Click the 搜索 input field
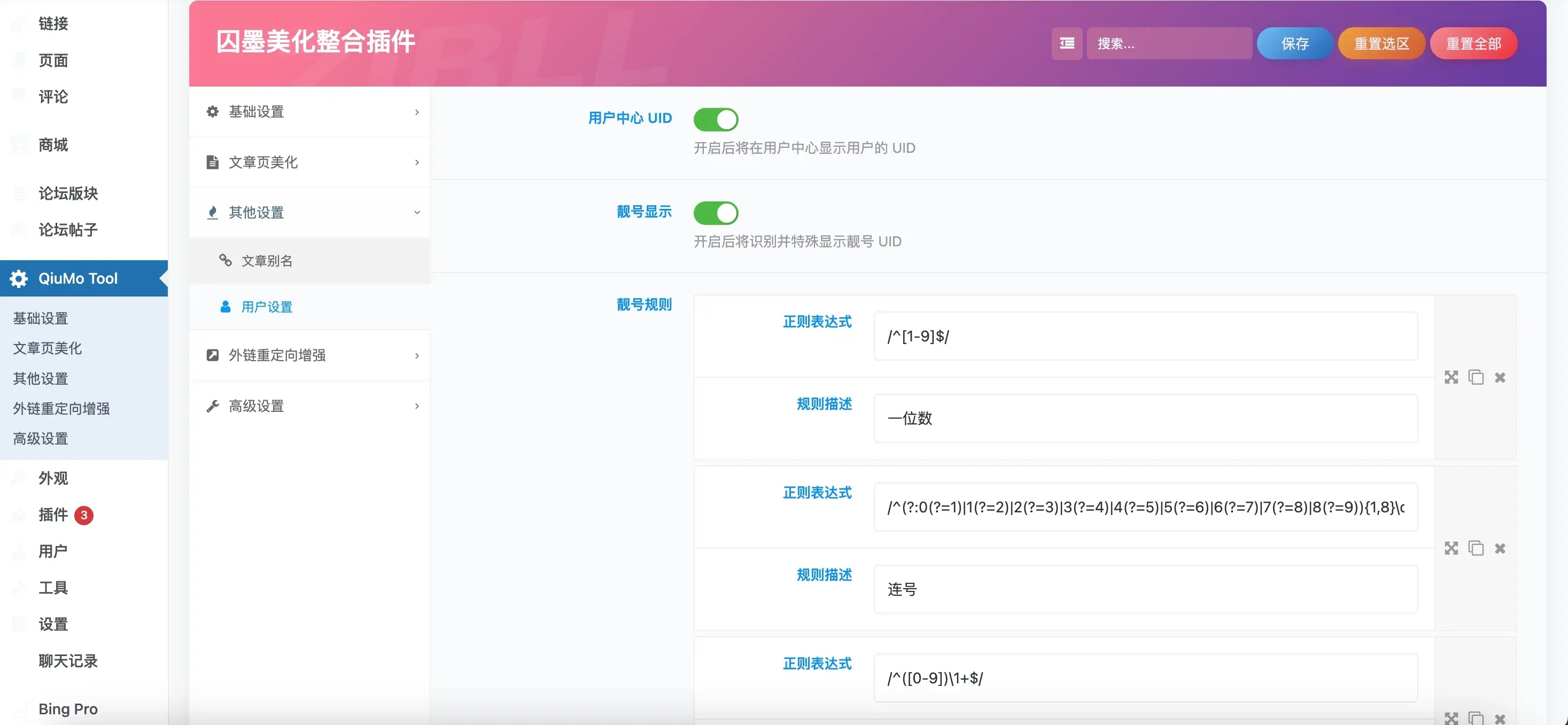This screenshot has width=1568, height=725. coord(1169,43)
